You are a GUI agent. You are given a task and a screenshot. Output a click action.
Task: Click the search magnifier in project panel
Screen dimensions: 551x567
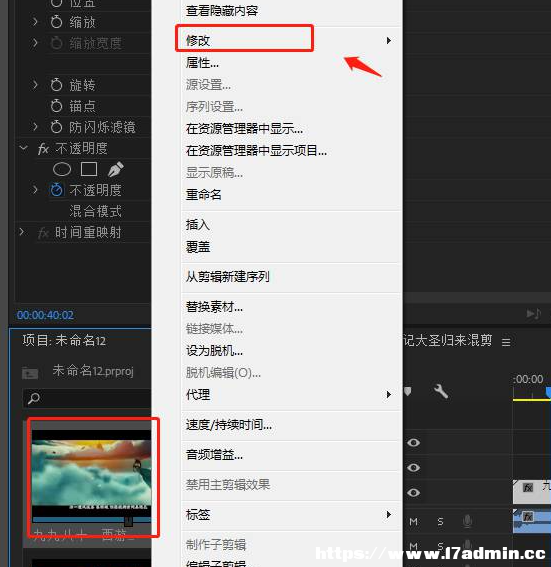[x=34, y=398]
